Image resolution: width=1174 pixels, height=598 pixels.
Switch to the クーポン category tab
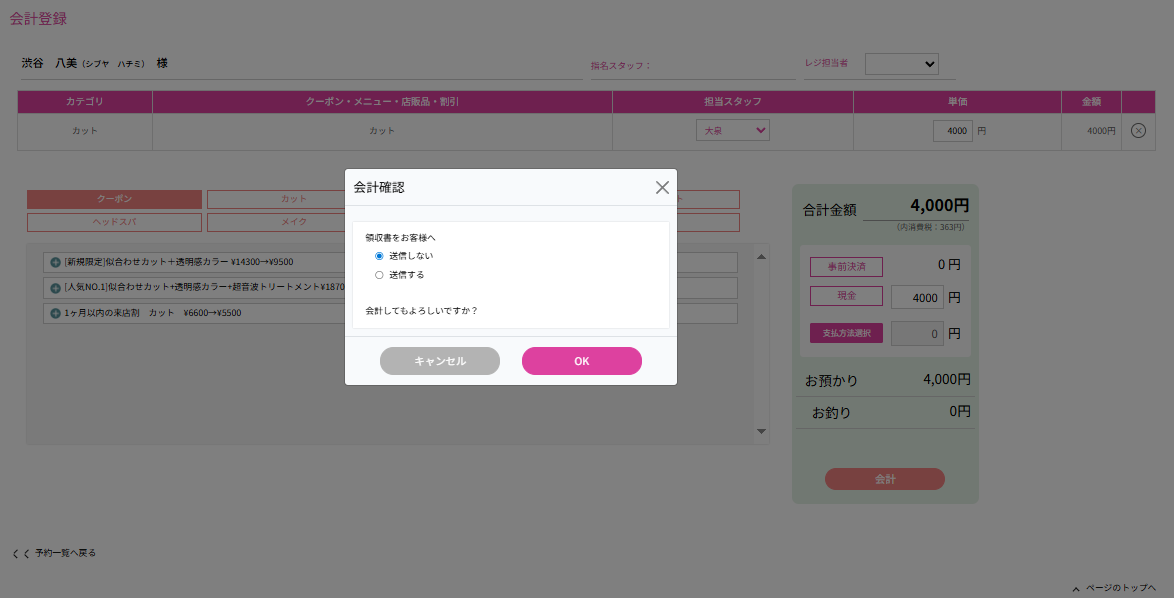[114, 199]
